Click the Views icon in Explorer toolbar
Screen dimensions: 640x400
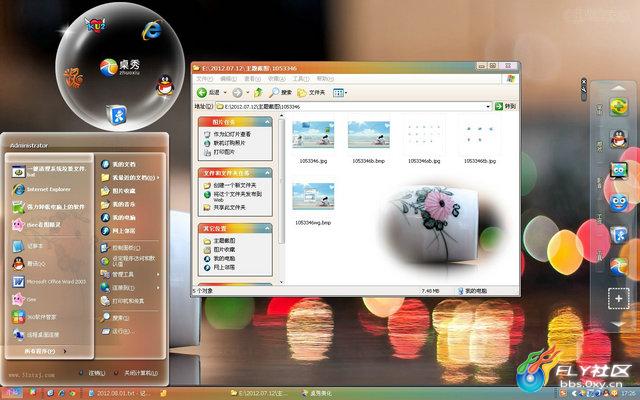(338, 93)
